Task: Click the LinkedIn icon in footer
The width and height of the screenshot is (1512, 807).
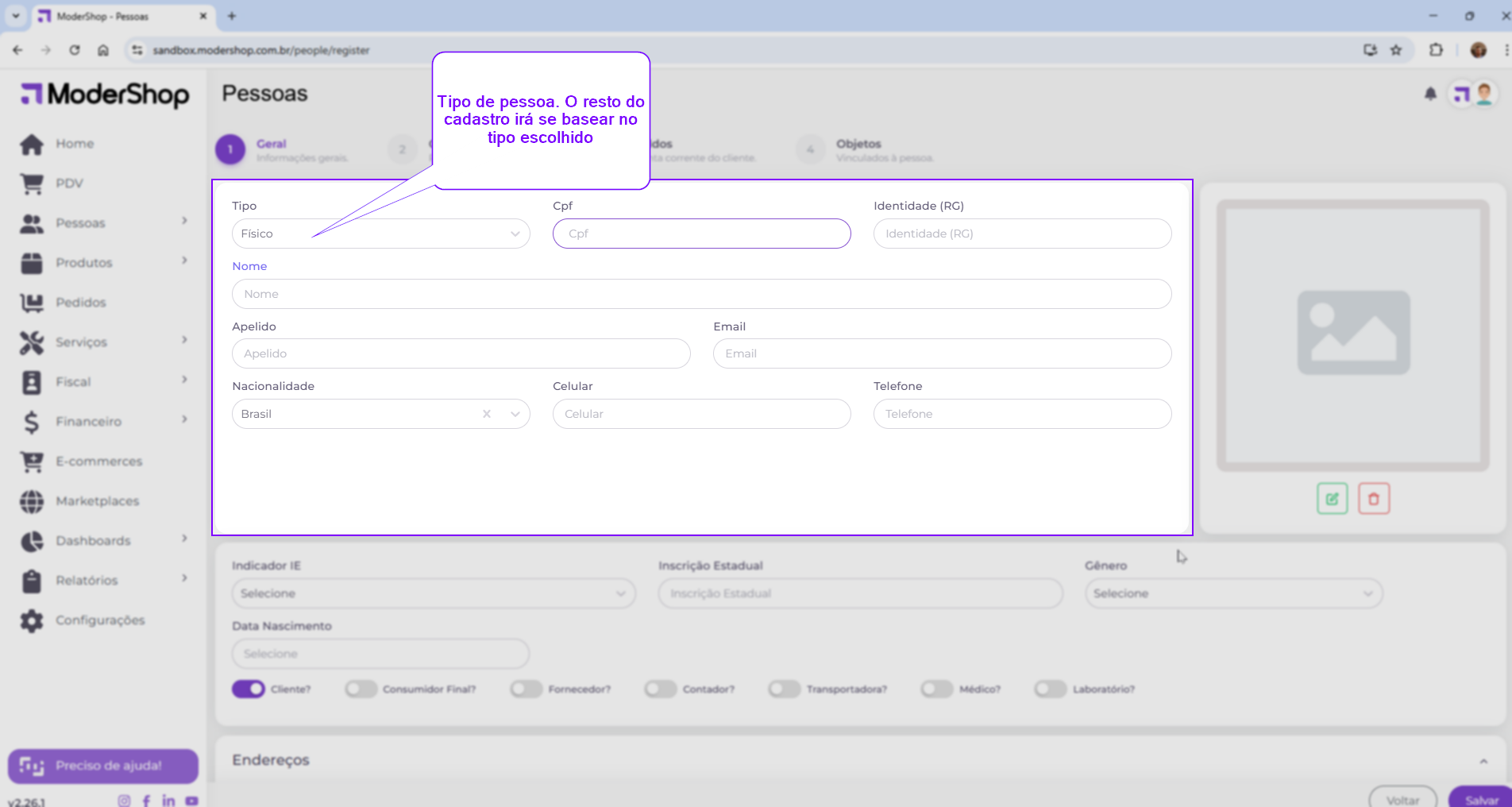Action: click(x=168, y=800)
